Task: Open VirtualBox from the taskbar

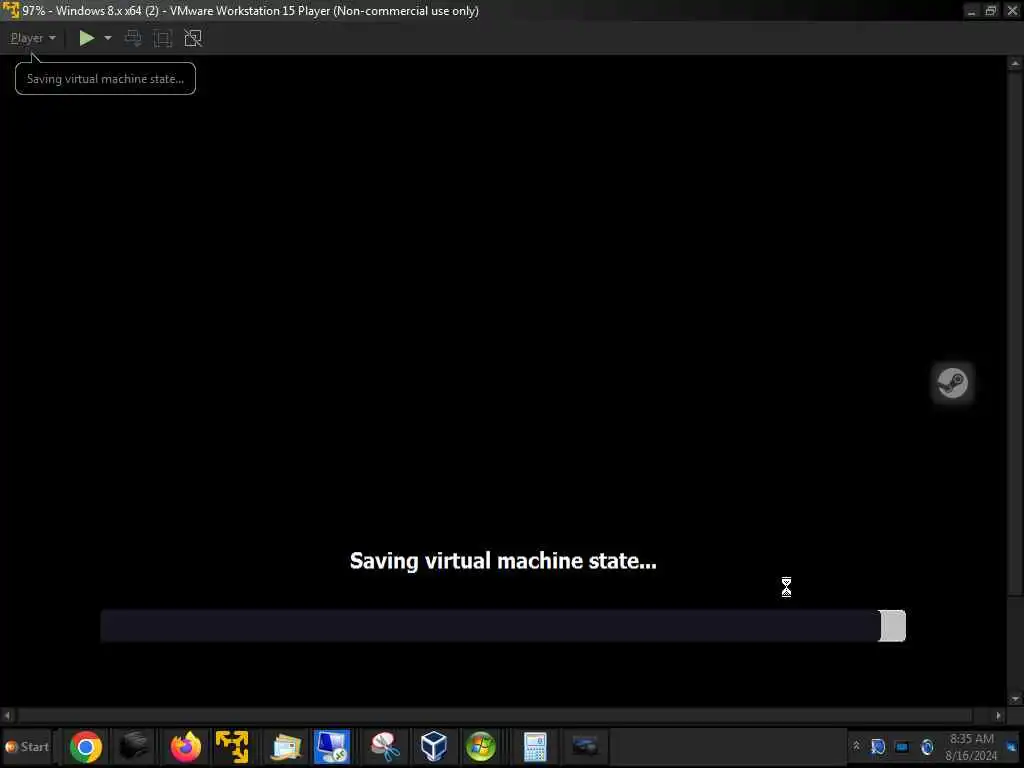Action: click(434, 746)
